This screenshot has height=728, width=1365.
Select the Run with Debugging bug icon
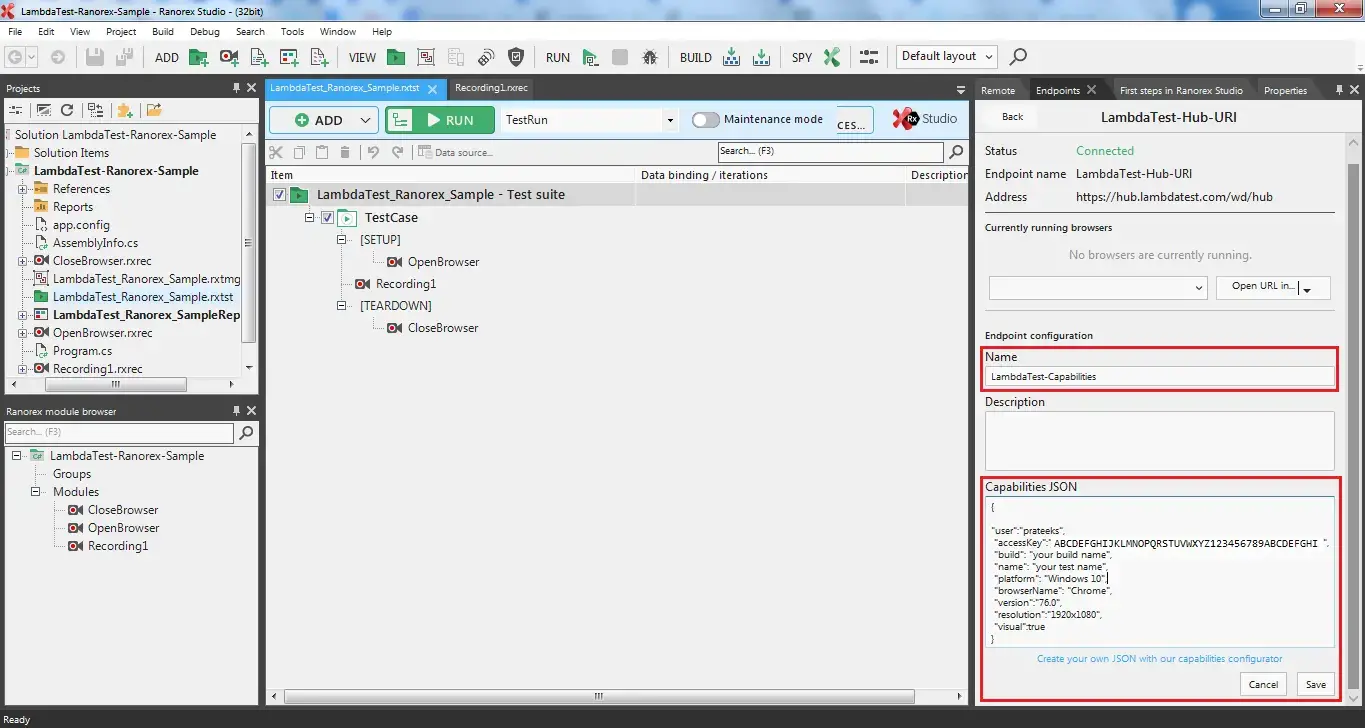pyautogui.click(x=650, y=57)
